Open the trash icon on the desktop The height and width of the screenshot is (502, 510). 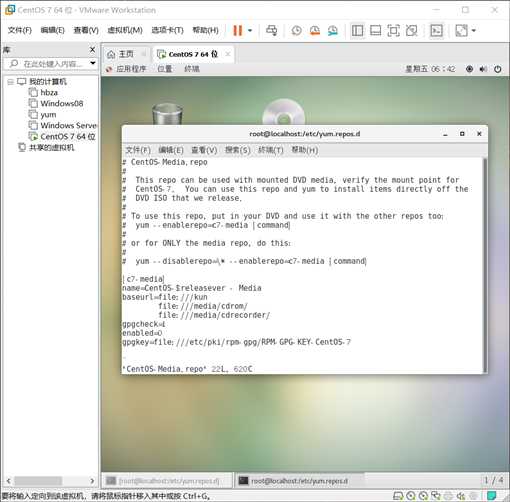click(167, 114)
